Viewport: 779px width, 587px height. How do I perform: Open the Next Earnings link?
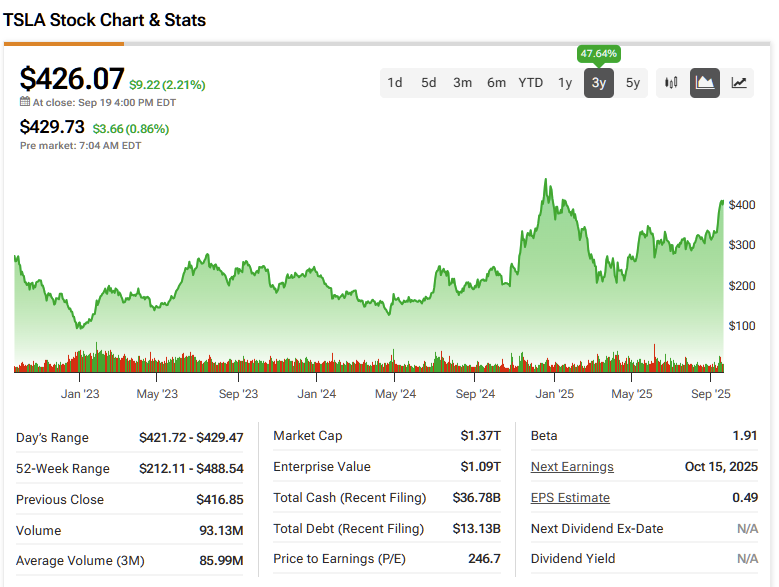(x=572, y=467)
